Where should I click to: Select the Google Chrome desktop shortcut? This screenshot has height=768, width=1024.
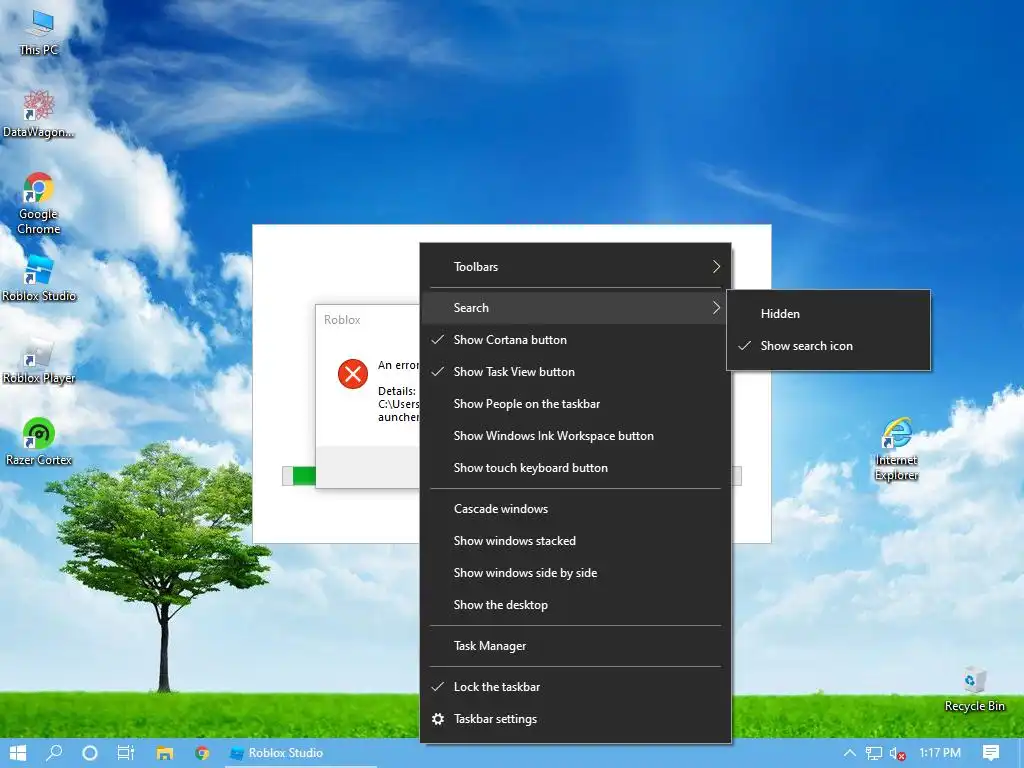39,203
